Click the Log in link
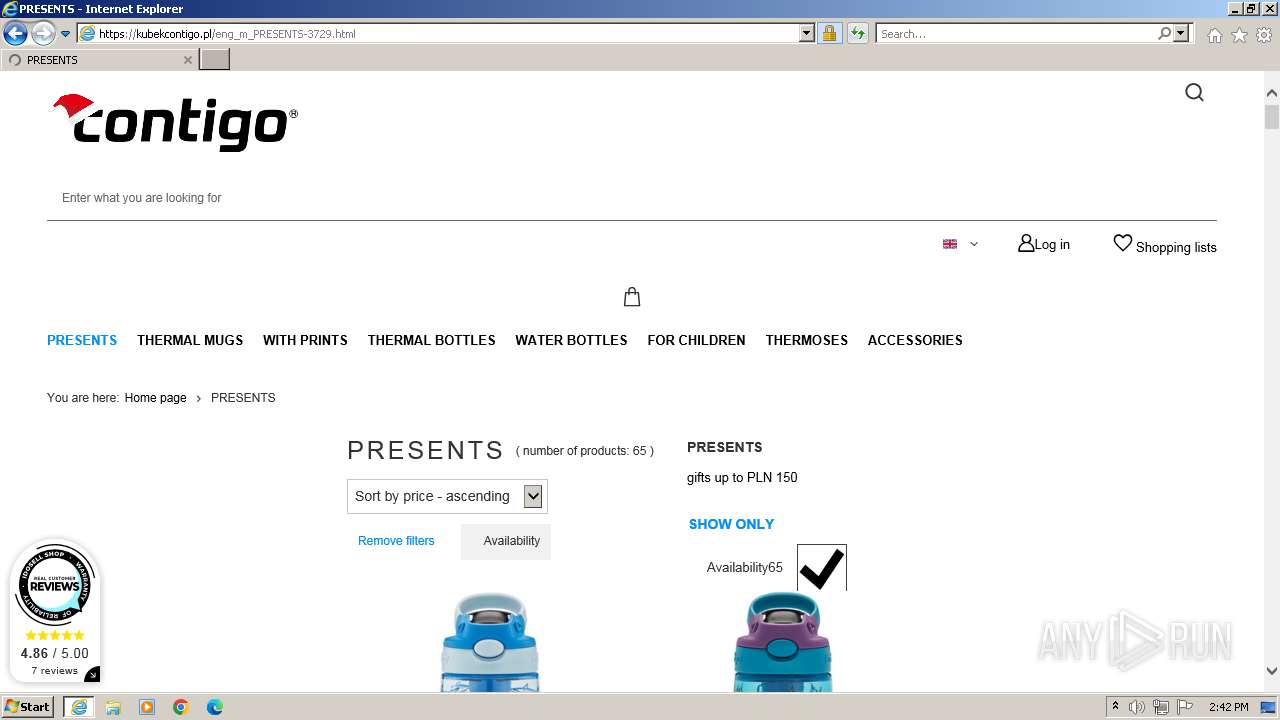This screenshot has height=720, width=1280. coord(1052,244)
